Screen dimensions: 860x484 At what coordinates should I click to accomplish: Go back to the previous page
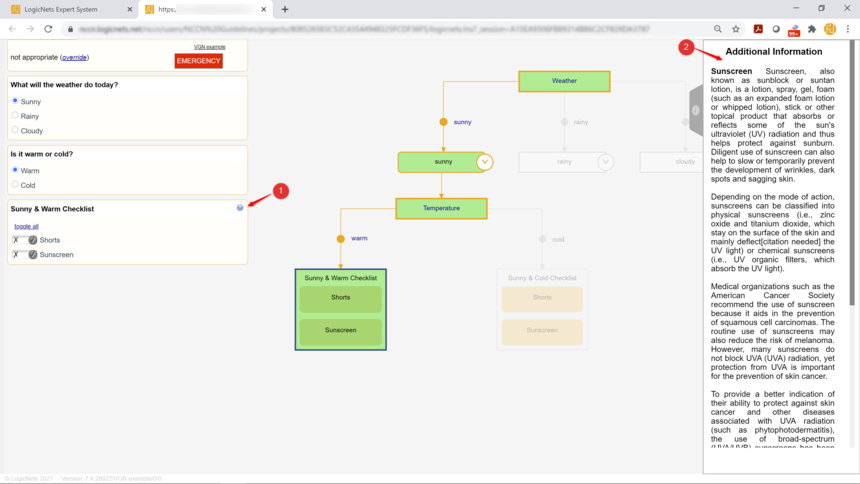(12, 29)
